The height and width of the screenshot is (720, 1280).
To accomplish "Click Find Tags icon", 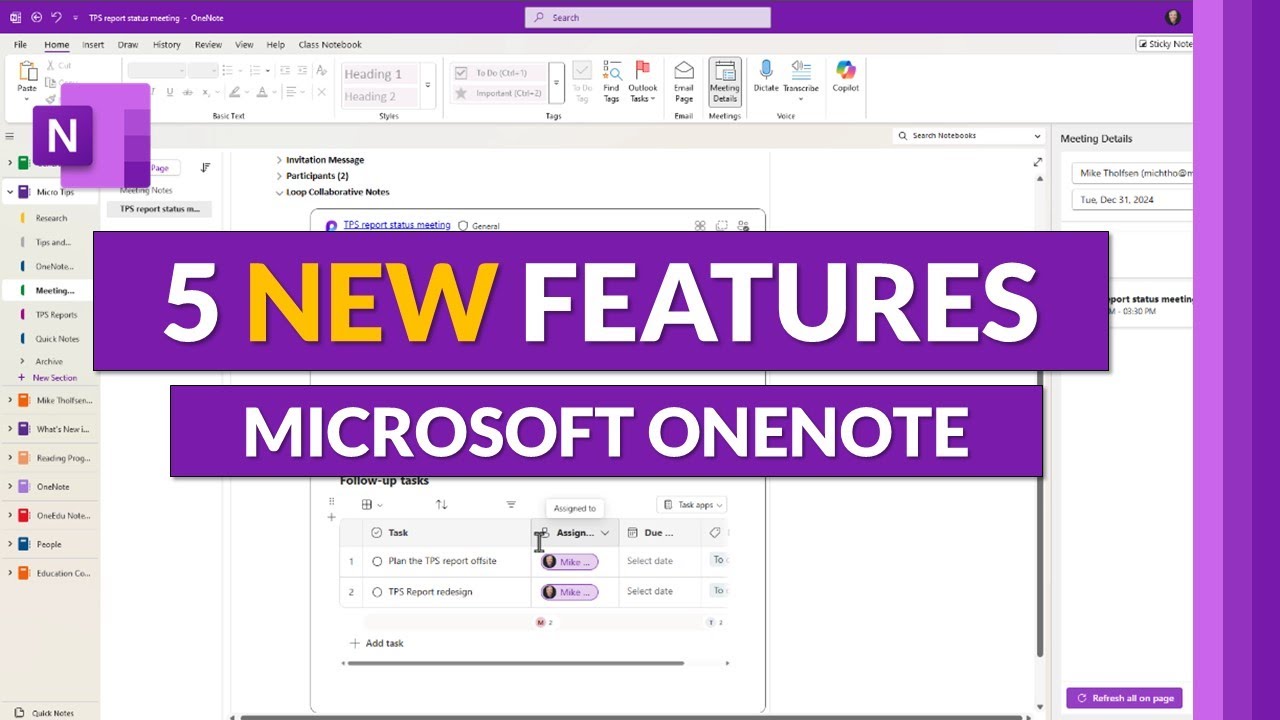I will tap(612, 71).
